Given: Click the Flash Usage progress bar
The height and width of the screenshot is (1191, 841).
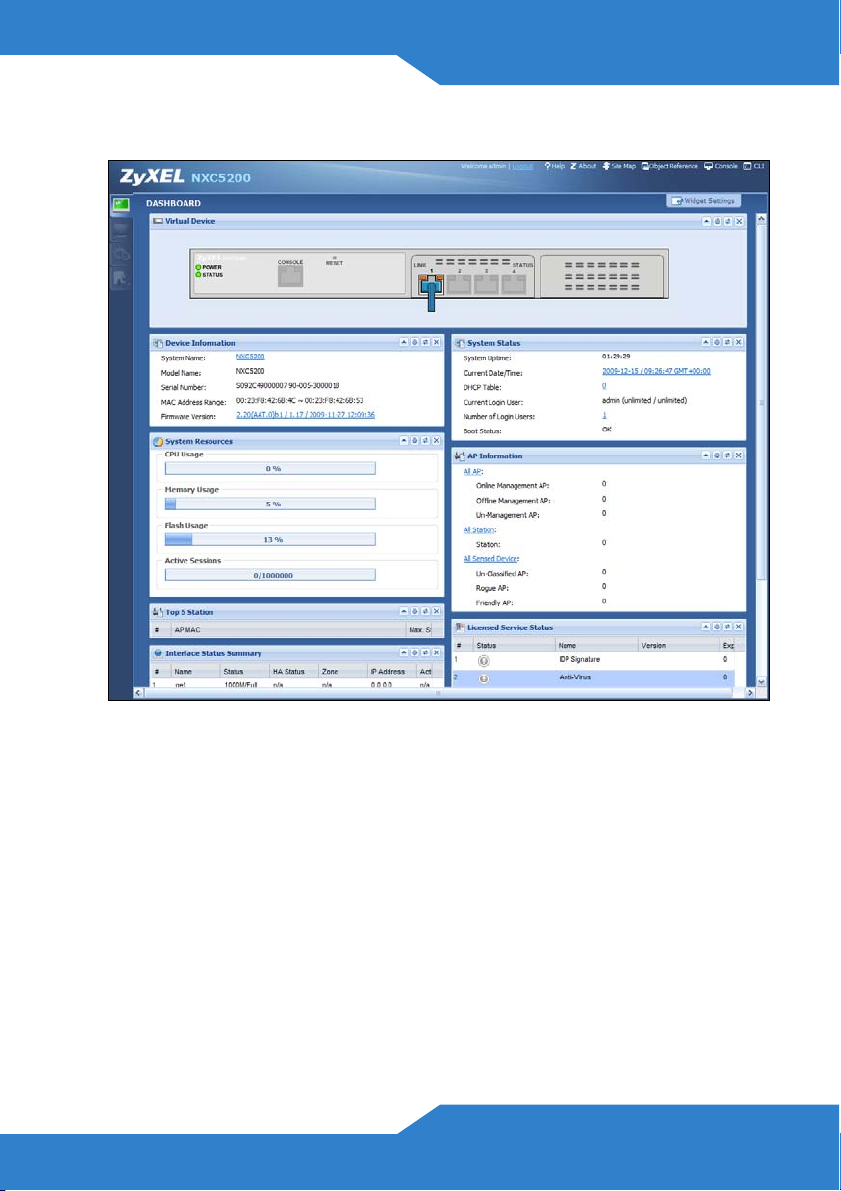Looking at the screenshot, I should click(x=270, y=539).
